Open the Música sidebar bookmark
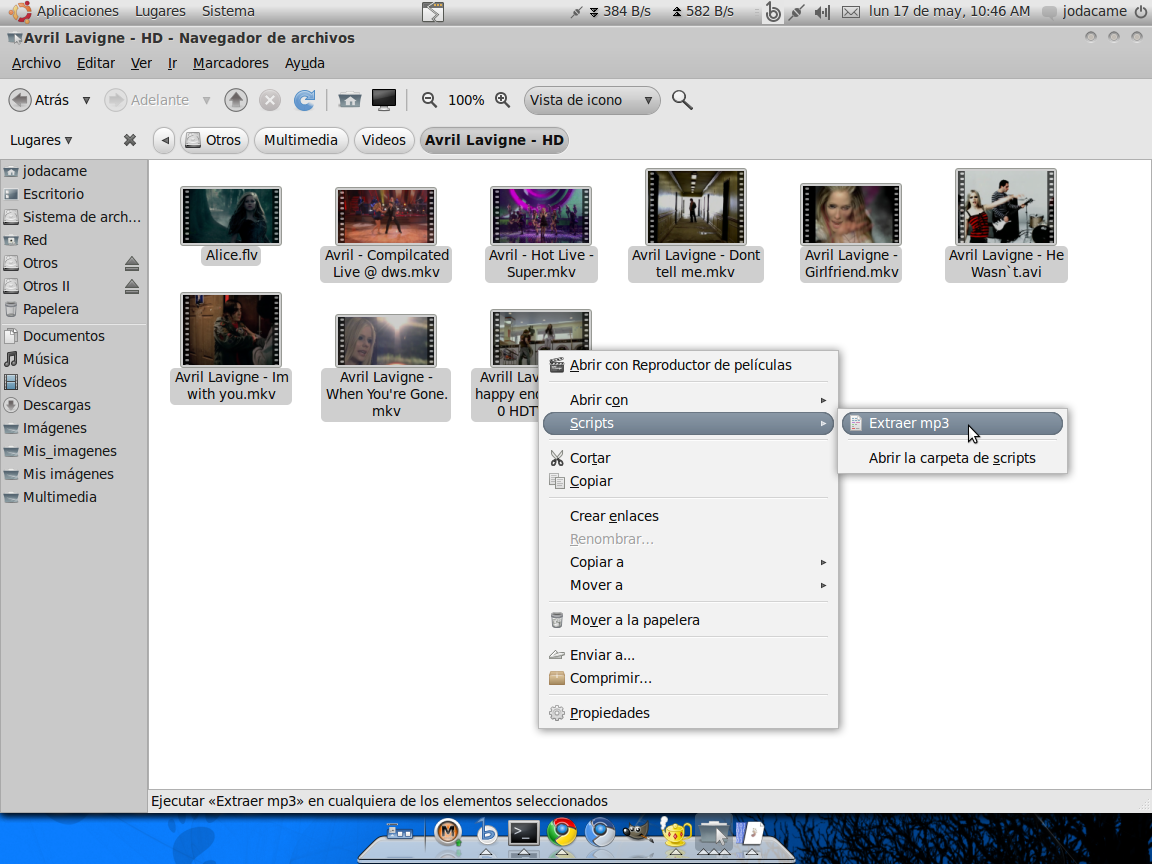 click(46, 359)
